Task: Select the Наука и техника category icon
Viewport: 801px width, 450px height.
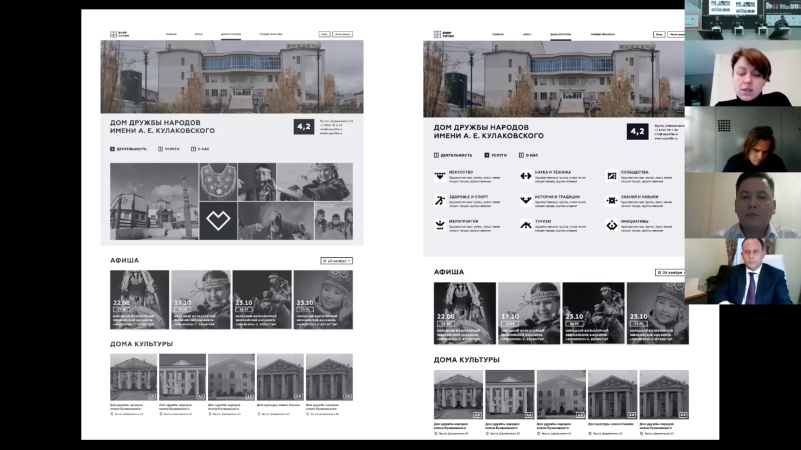Action: click(525, 175)
